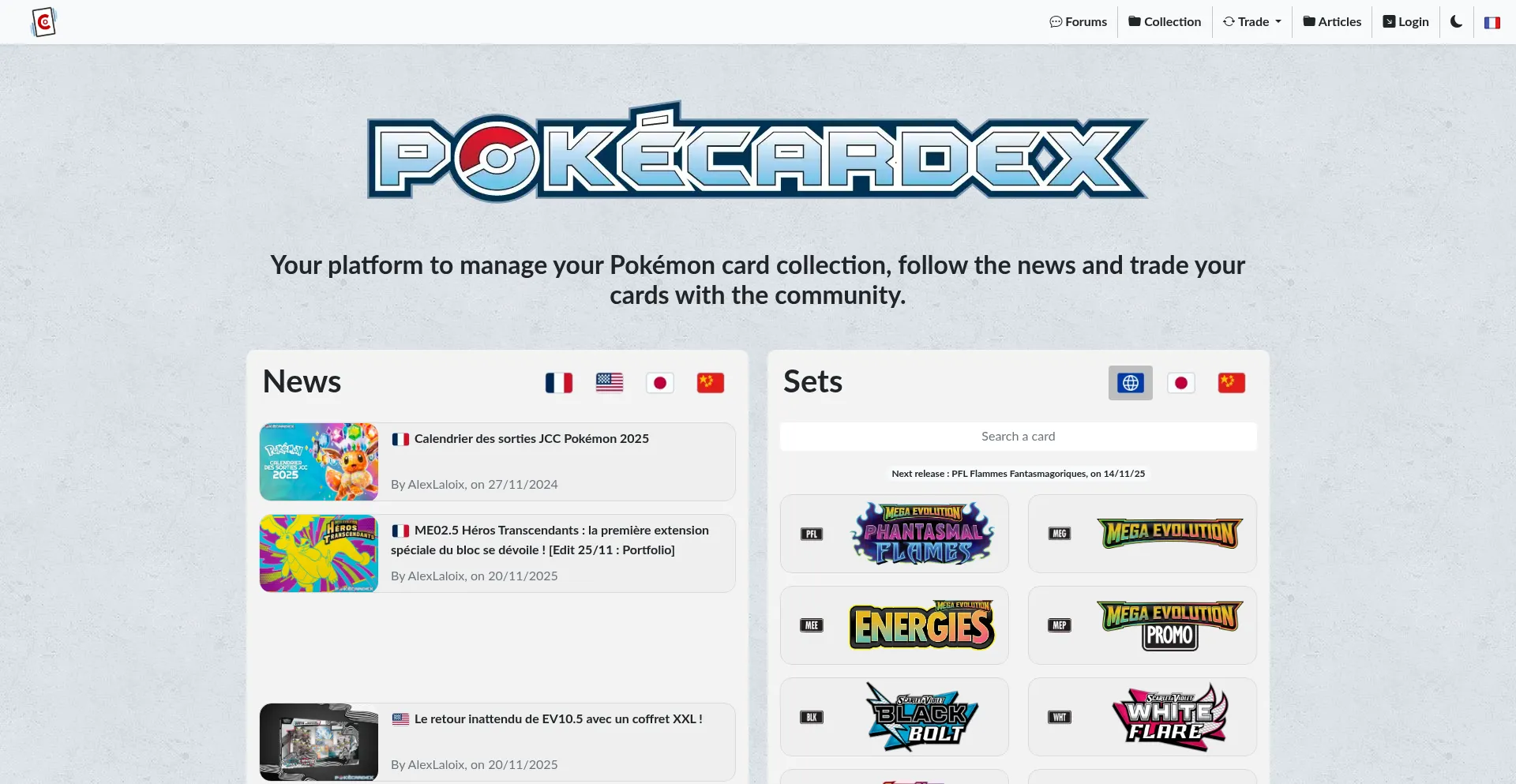Select the international globe sets filter
The width and height of the screenshot is (1516, 784).
click(x=1131, y=383)
